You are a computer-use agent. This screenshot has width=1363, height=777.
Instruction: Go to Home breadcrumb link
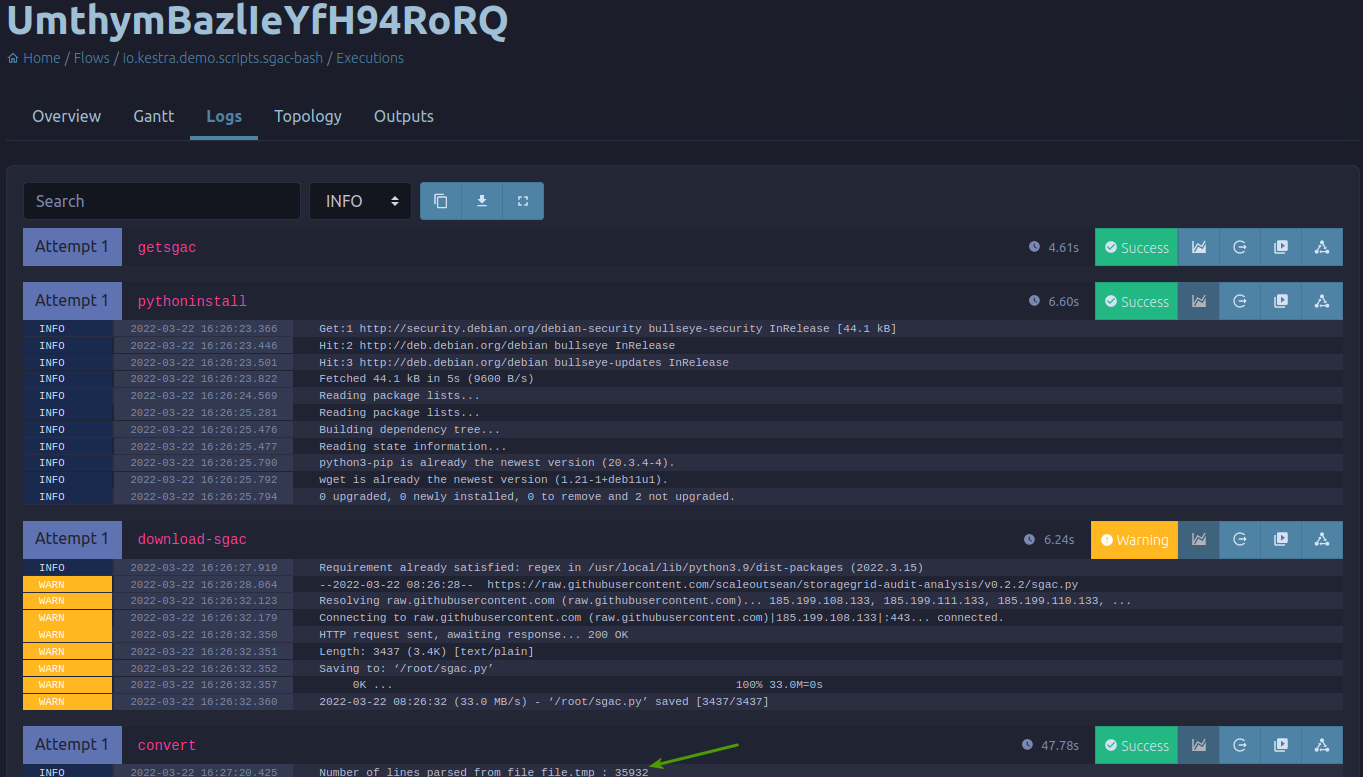(34, 58)
